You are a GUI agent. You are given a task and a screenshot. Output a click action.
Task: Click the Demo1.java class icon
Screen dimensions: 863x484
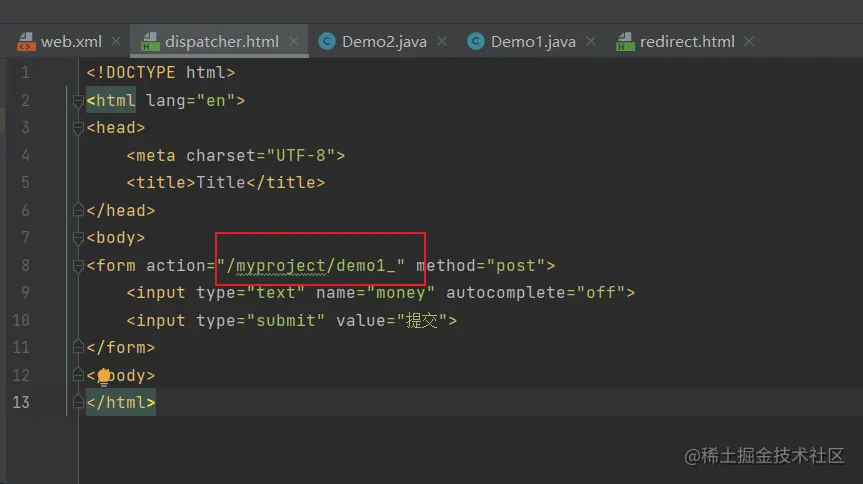[476, 41]
